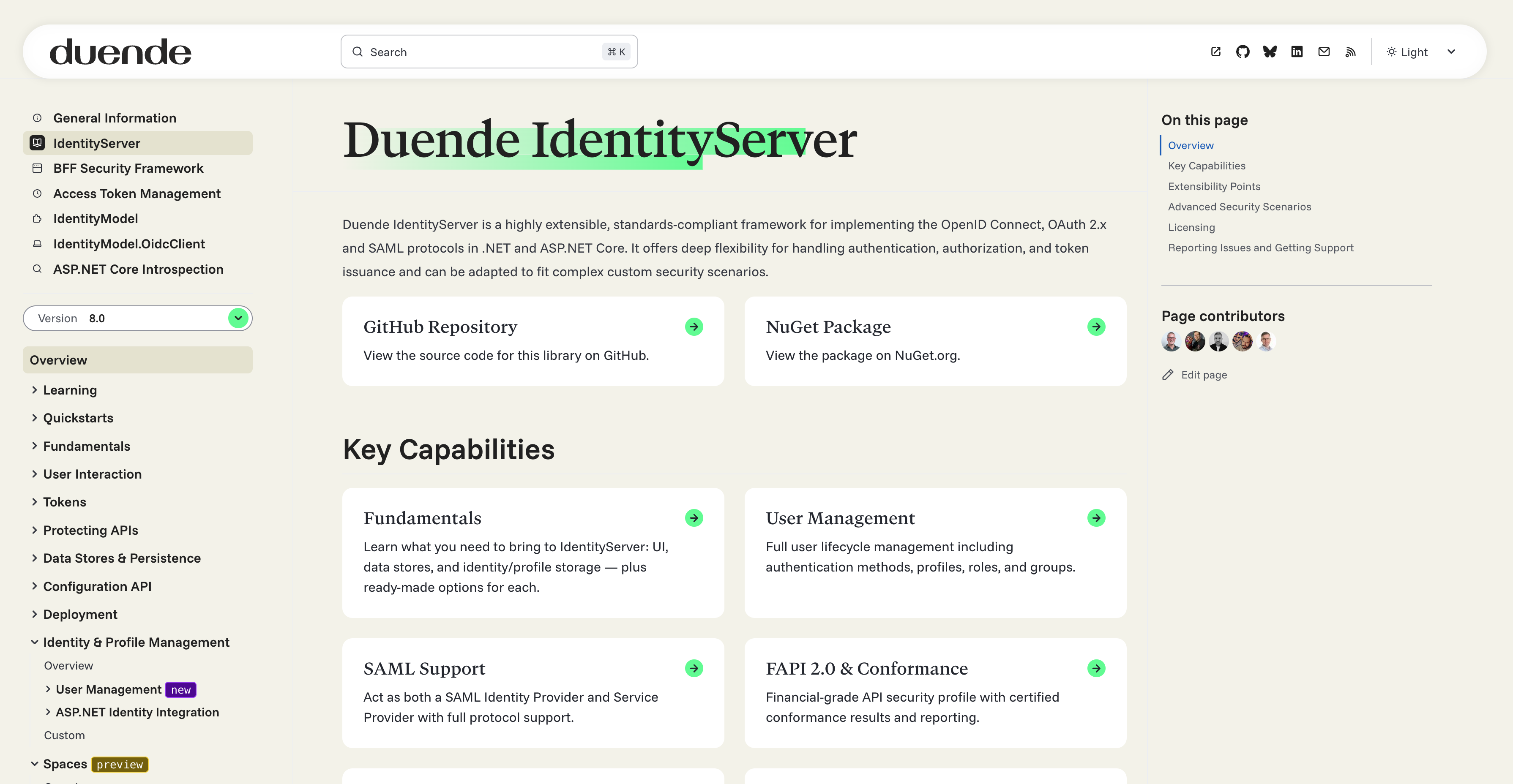Click the IdentityServer book icon in sidebar
This screenshot has height=784, width=1513.
tap(37, 143)
